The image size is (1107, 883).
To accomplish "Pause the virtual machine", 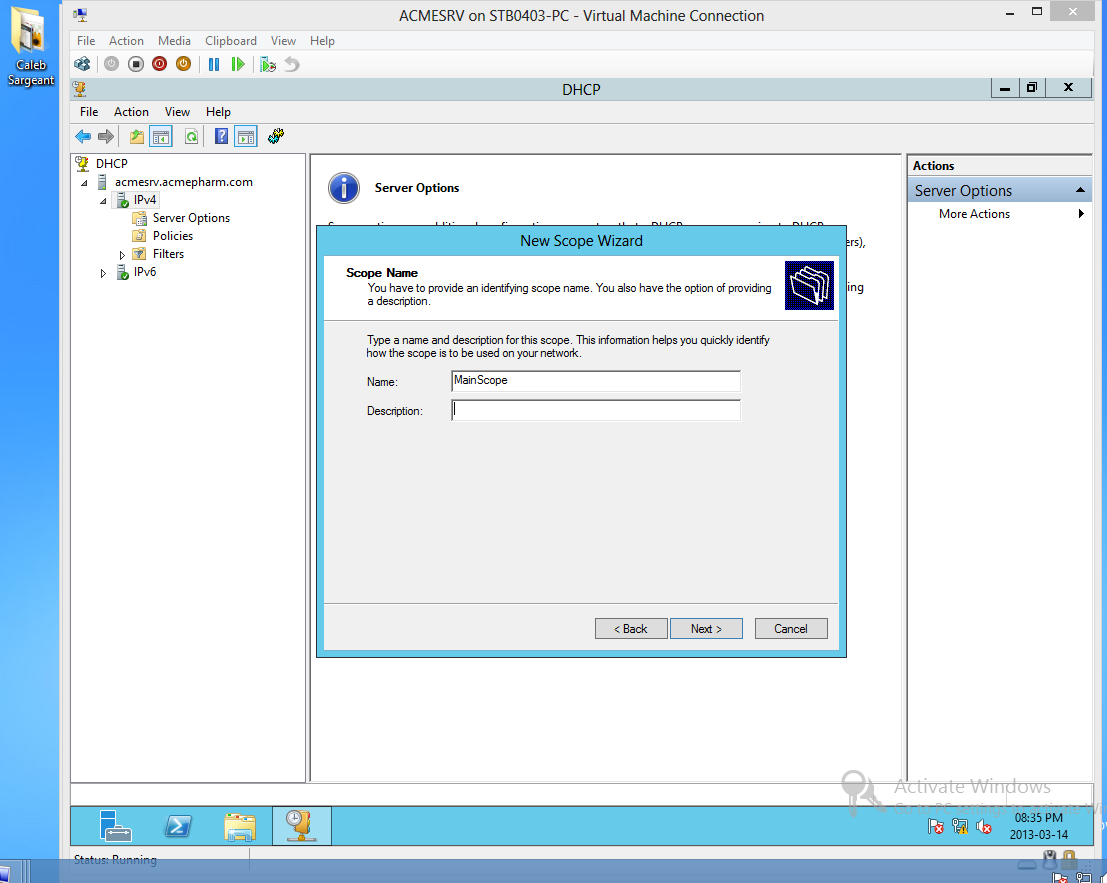I will coord(214,64).
